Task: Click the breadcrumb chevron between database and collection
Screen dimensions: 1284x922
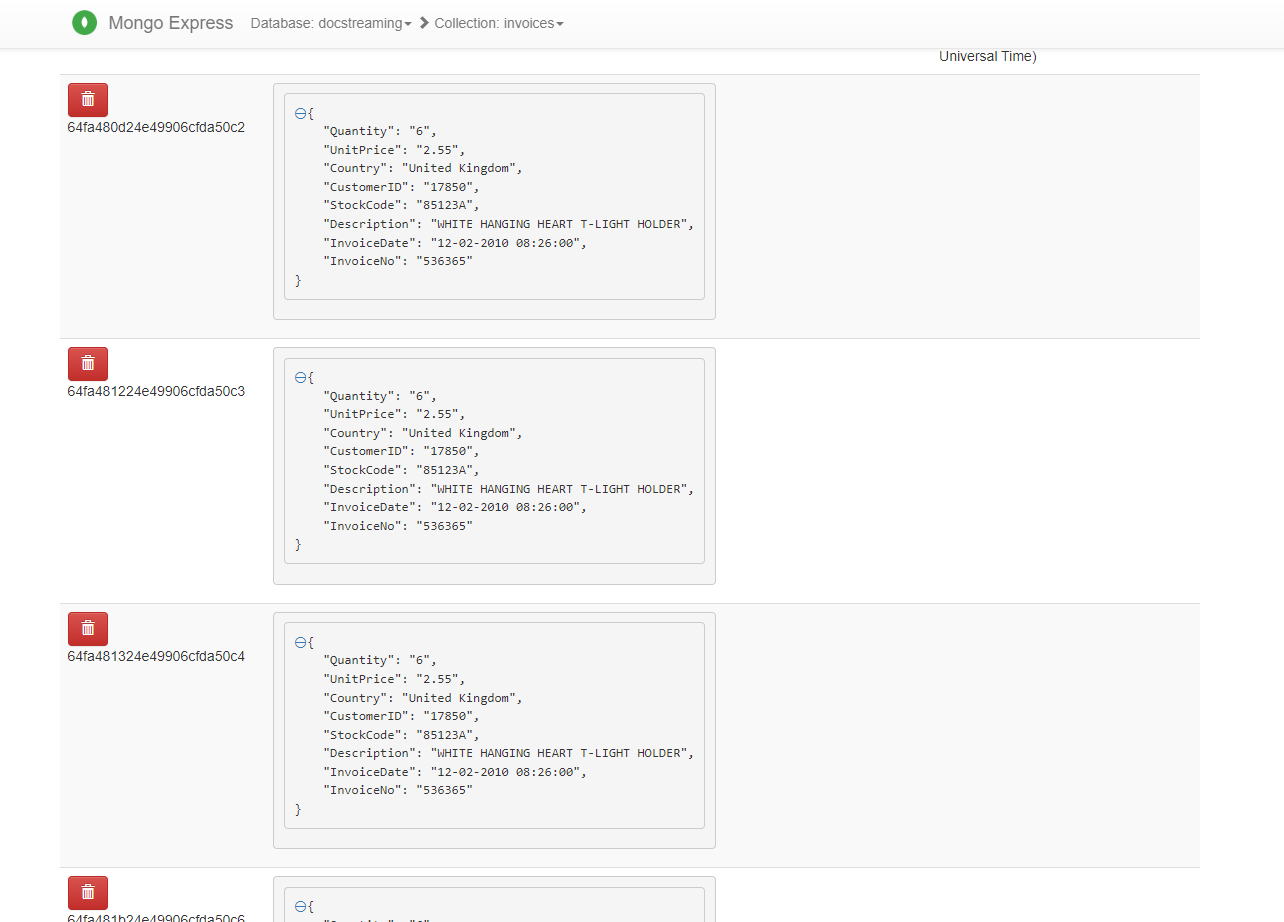Action: (421, 22)
